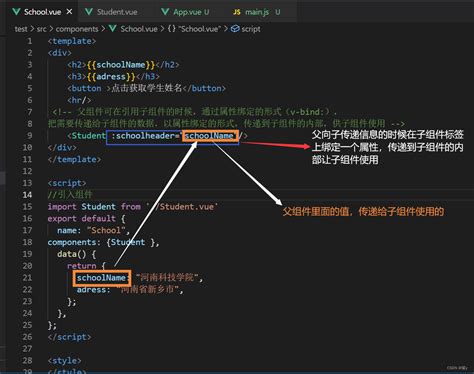The image size is (474, 374).
Task: Click the Vue icon in breadcrumb before School.vue
Action: 113,29
